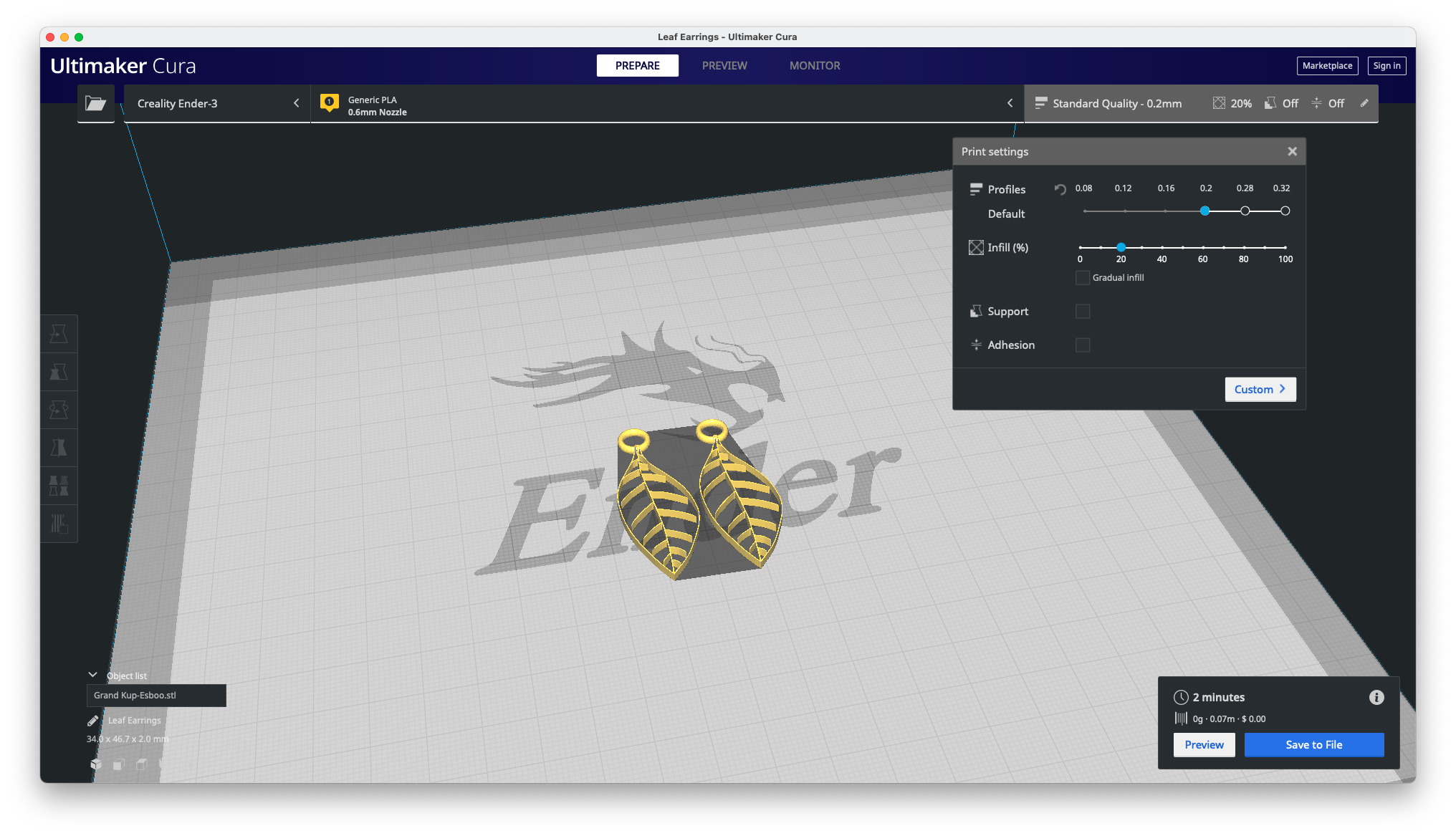Open Per Model Settings tool

click(x=59, y=486)
